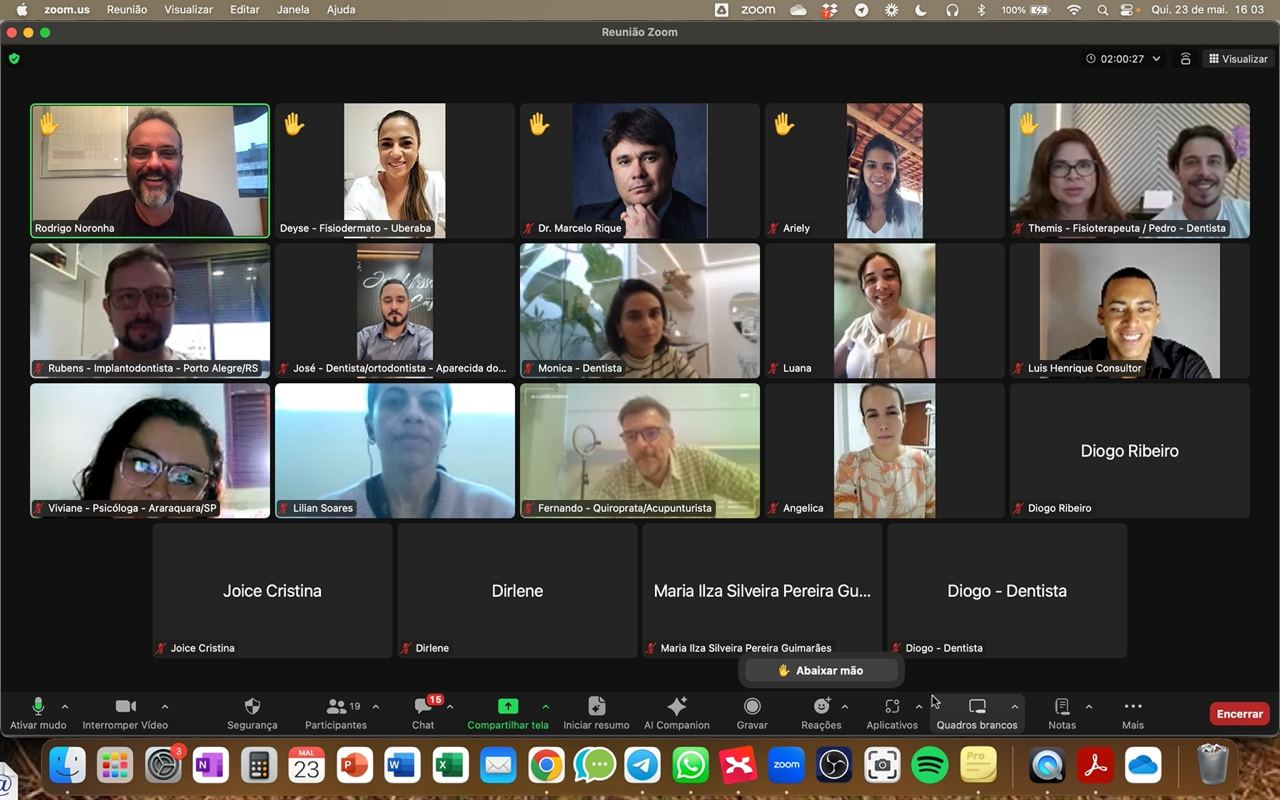Click the Abaixar mão button
This screenshot has width=1280, height=800.
click(820, 671)
